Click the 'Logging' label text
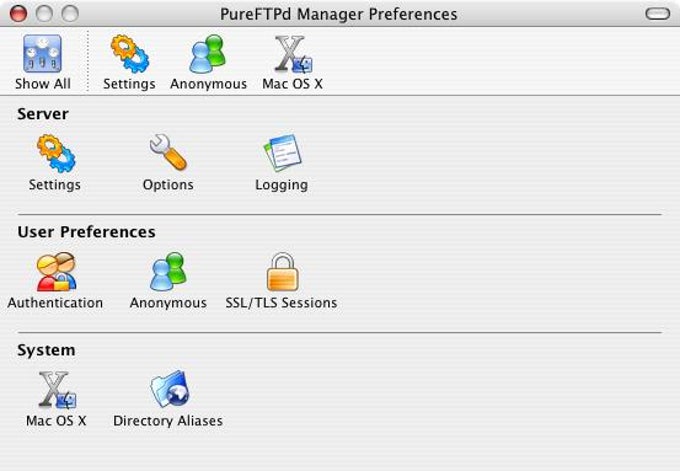 281,185
